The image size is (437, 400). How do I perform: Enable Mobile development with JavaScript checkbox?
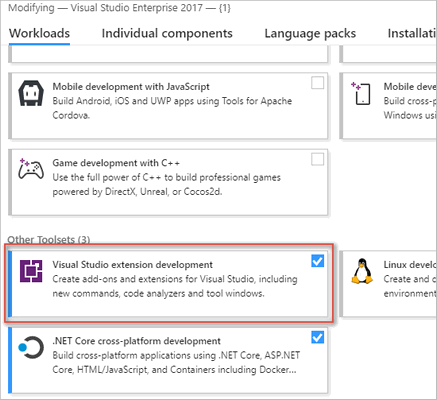tap(317, 83)
